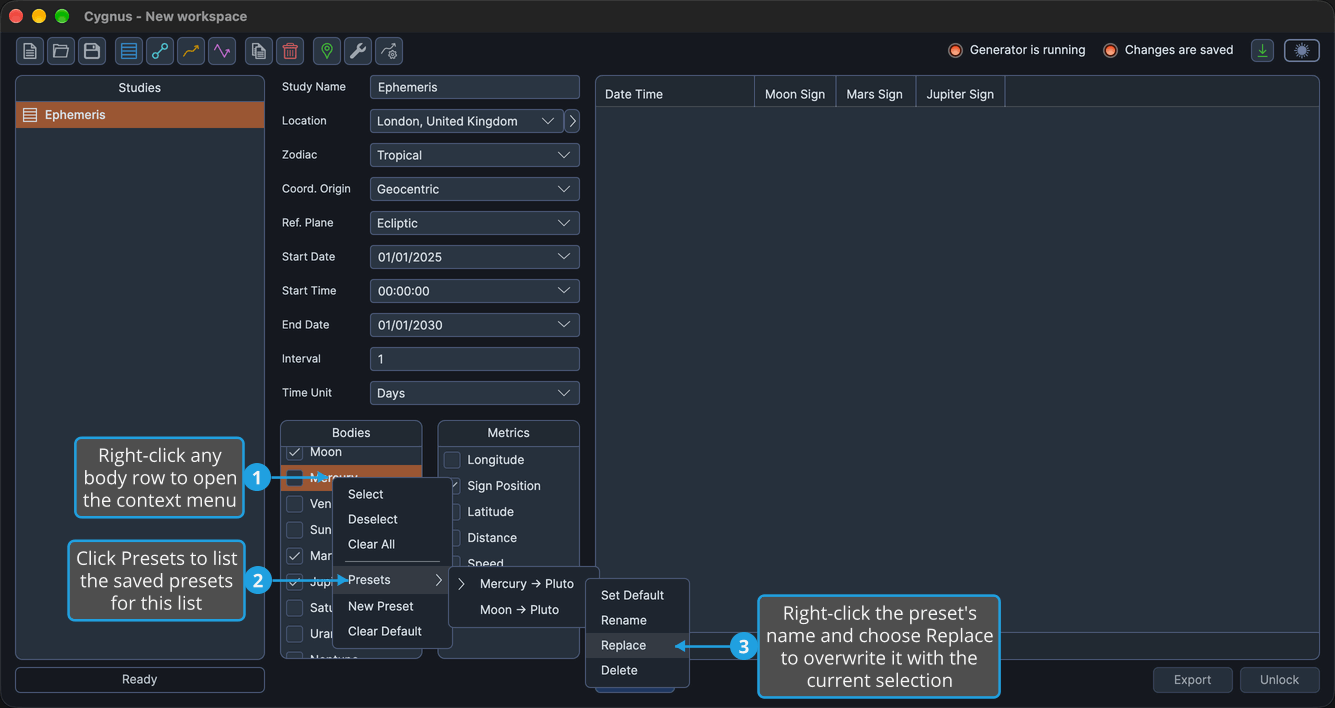Select the Ephemeris study in Studies list
This screenshot has height=708, width=1335.
point(140,115)
